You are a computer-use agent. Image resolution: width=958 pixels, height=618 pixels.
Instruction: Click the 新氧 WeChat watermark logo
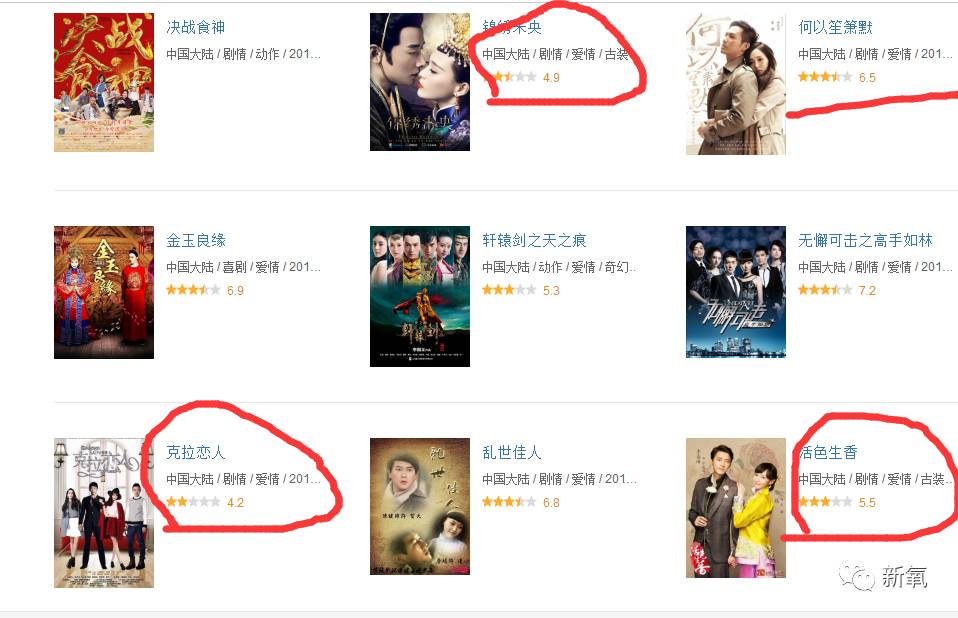[883, 576]
